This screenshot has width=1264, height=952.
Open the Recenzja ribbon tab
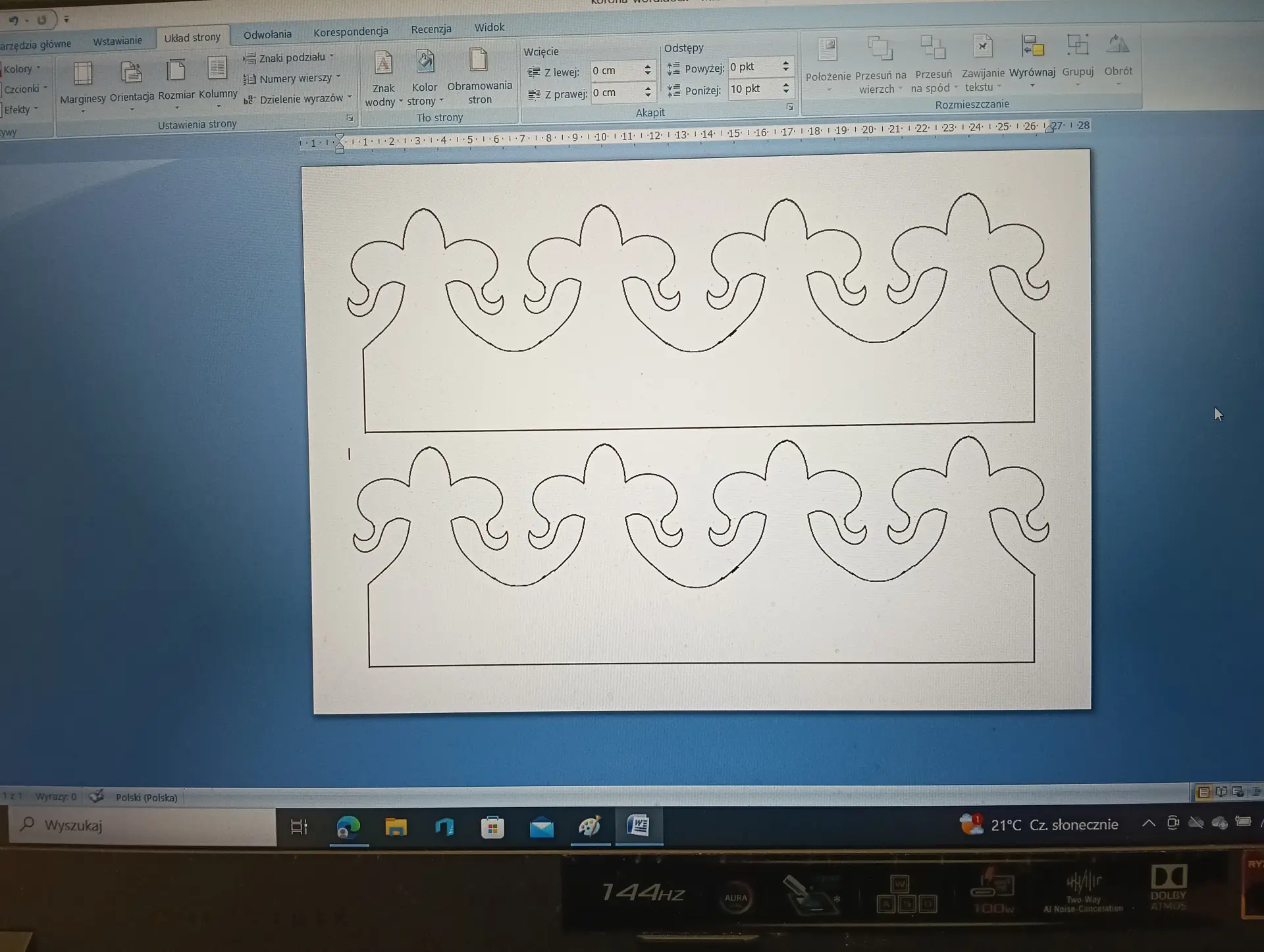pos(431,29)
